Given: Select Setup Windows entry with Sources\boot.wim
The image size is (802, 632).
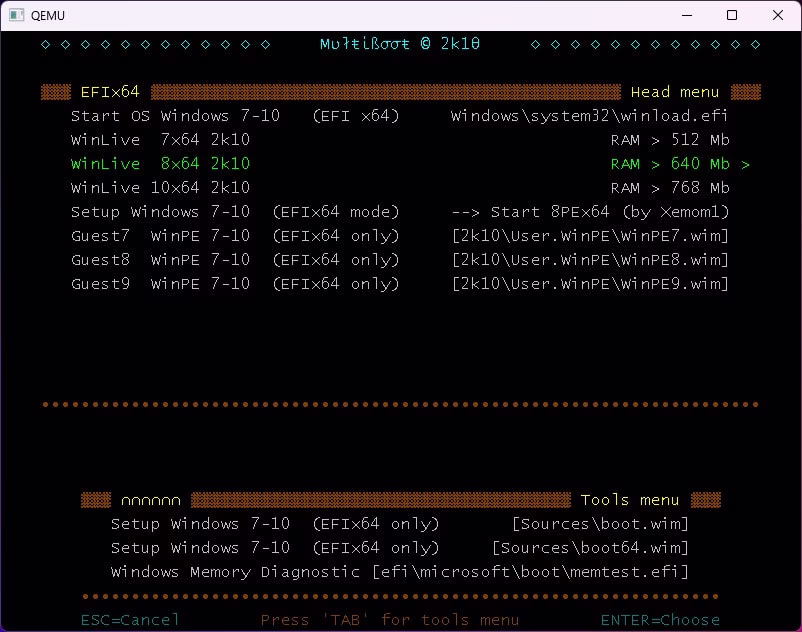Looking at the screenshot, I should pyautogui.click(x=399, y=524).
